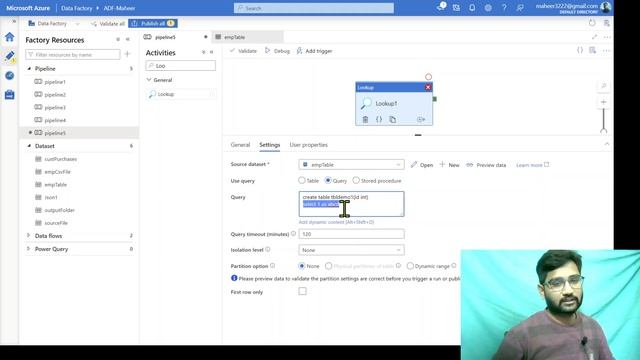
Task: Open the Home icon in left sidebar
Action: click(x=9, y=37)
